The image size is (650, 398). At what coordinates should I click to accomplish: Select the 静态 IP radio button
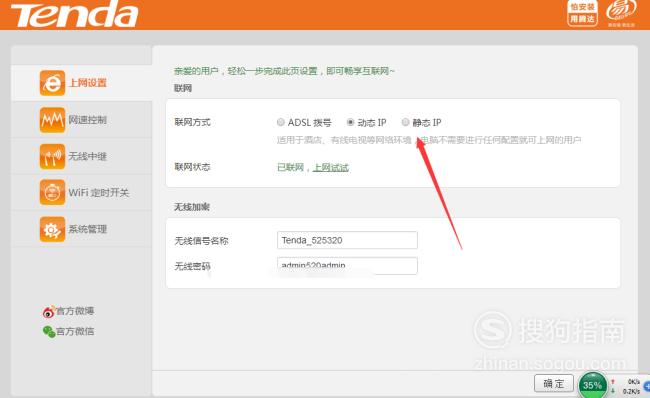pyautogui.click(x=405, y=122)
